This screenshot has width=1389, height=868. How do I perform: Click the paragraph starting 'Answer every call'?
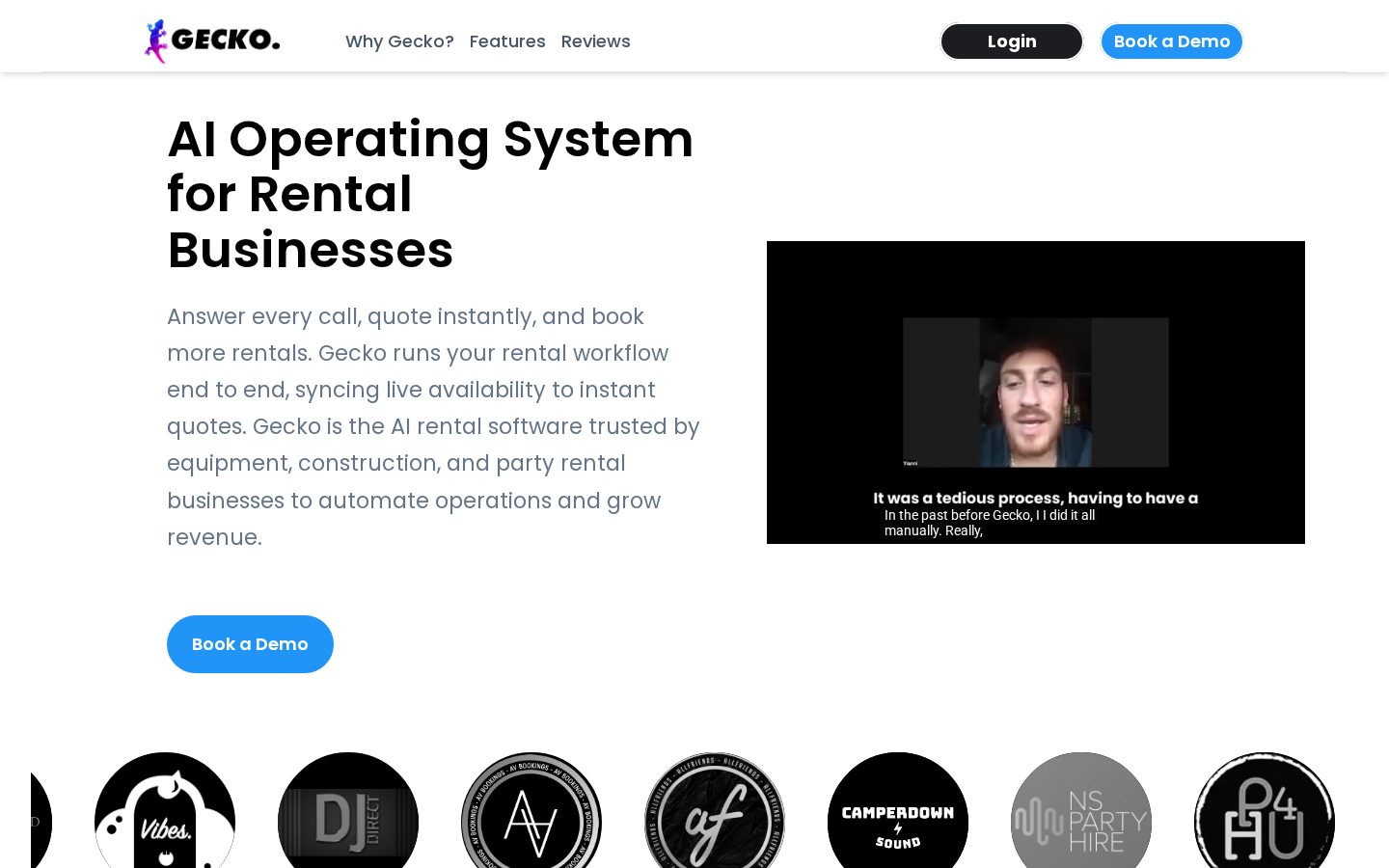click(x=434, y=426)
